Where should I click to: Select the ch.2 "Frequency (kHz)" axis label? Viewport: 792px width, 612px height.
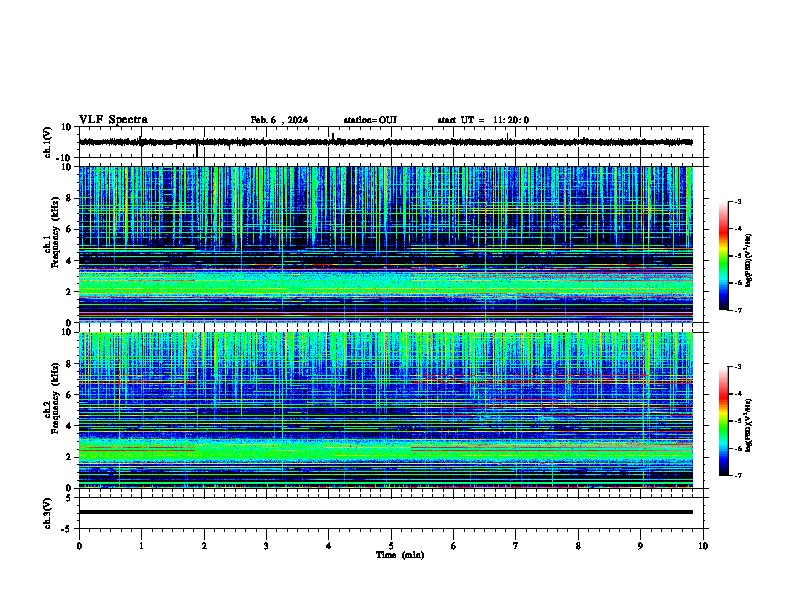click(x=55, y=398)
